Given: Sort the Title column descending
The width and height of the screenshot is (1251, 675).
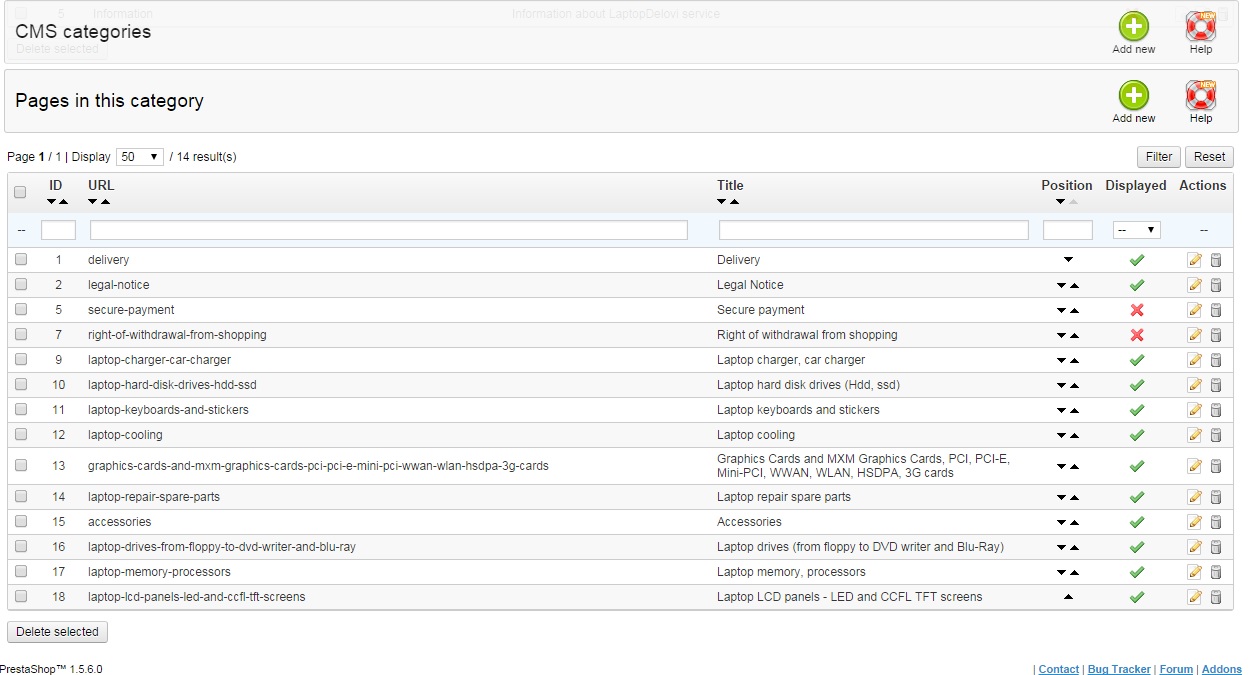Looking at the screenshot, I should [723, 202].
